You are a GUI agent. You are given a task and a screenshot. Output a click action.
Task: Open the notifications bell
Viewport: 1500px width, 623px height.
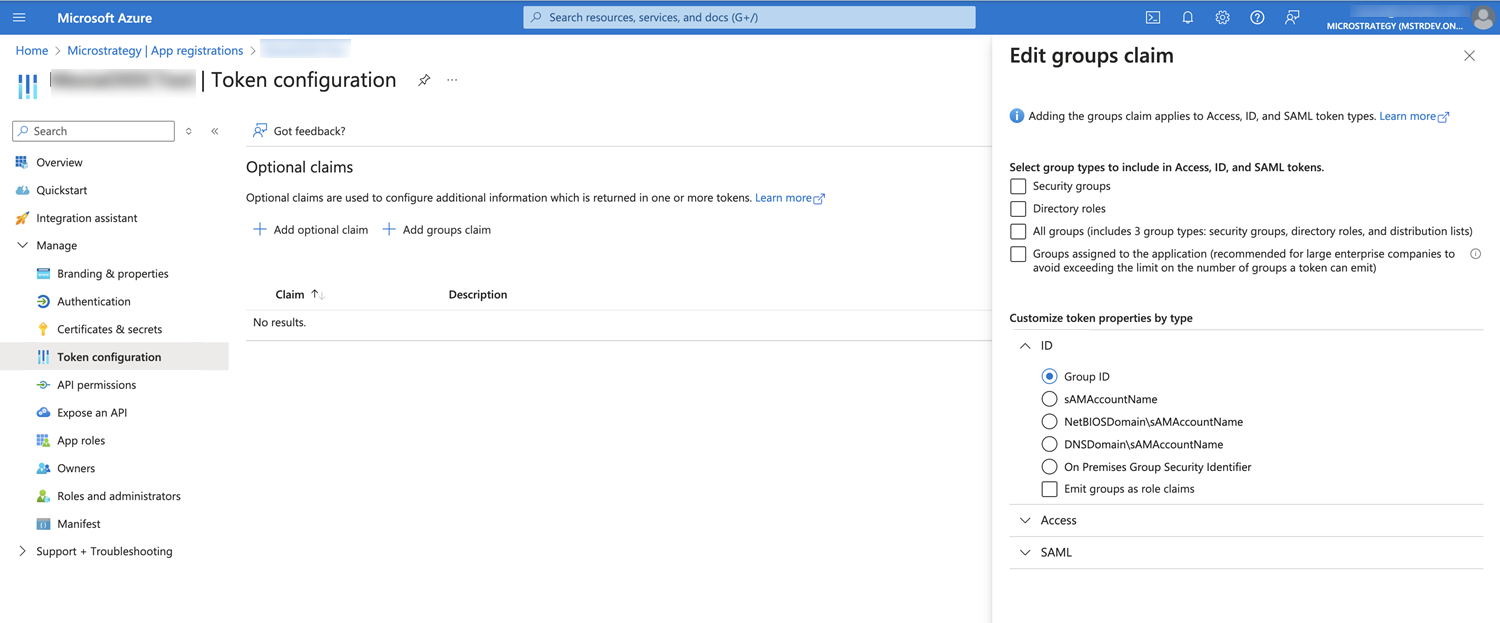click(1187, 18)
